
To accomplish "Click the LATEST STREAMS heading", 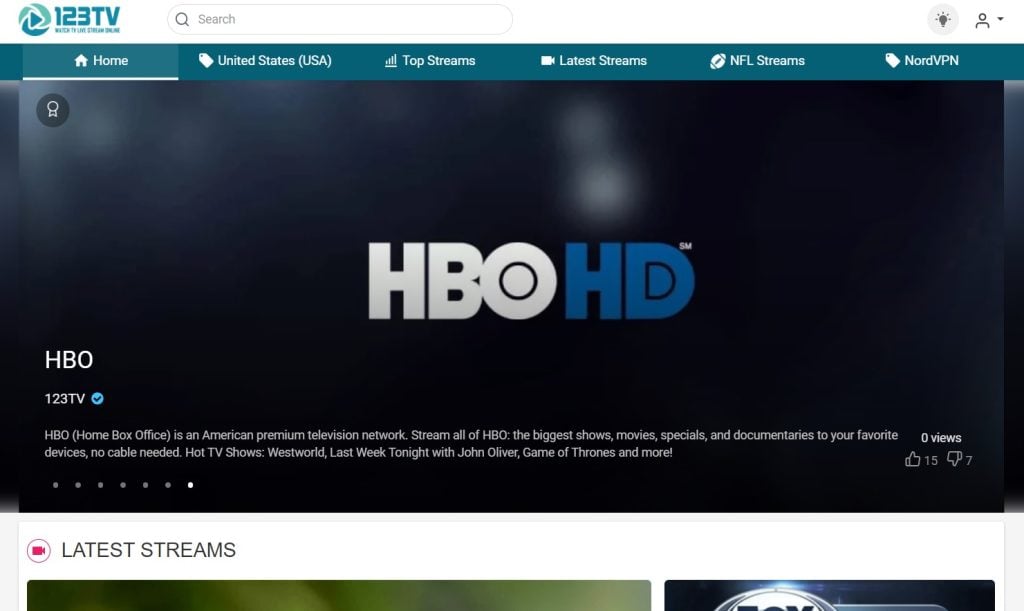I will [x=148, y=550].
